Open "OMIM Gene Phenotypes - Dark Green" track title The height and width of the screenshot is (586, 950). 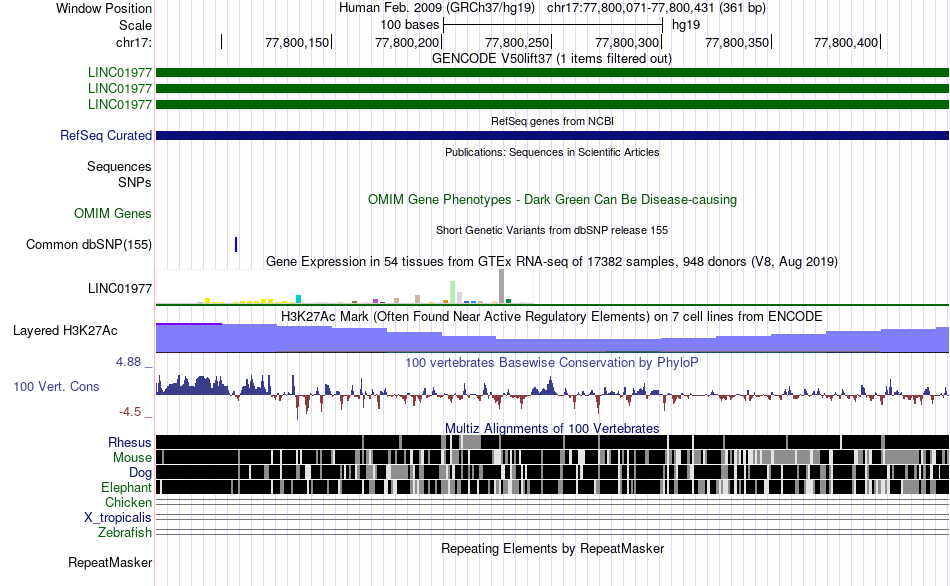pos(552,199)
